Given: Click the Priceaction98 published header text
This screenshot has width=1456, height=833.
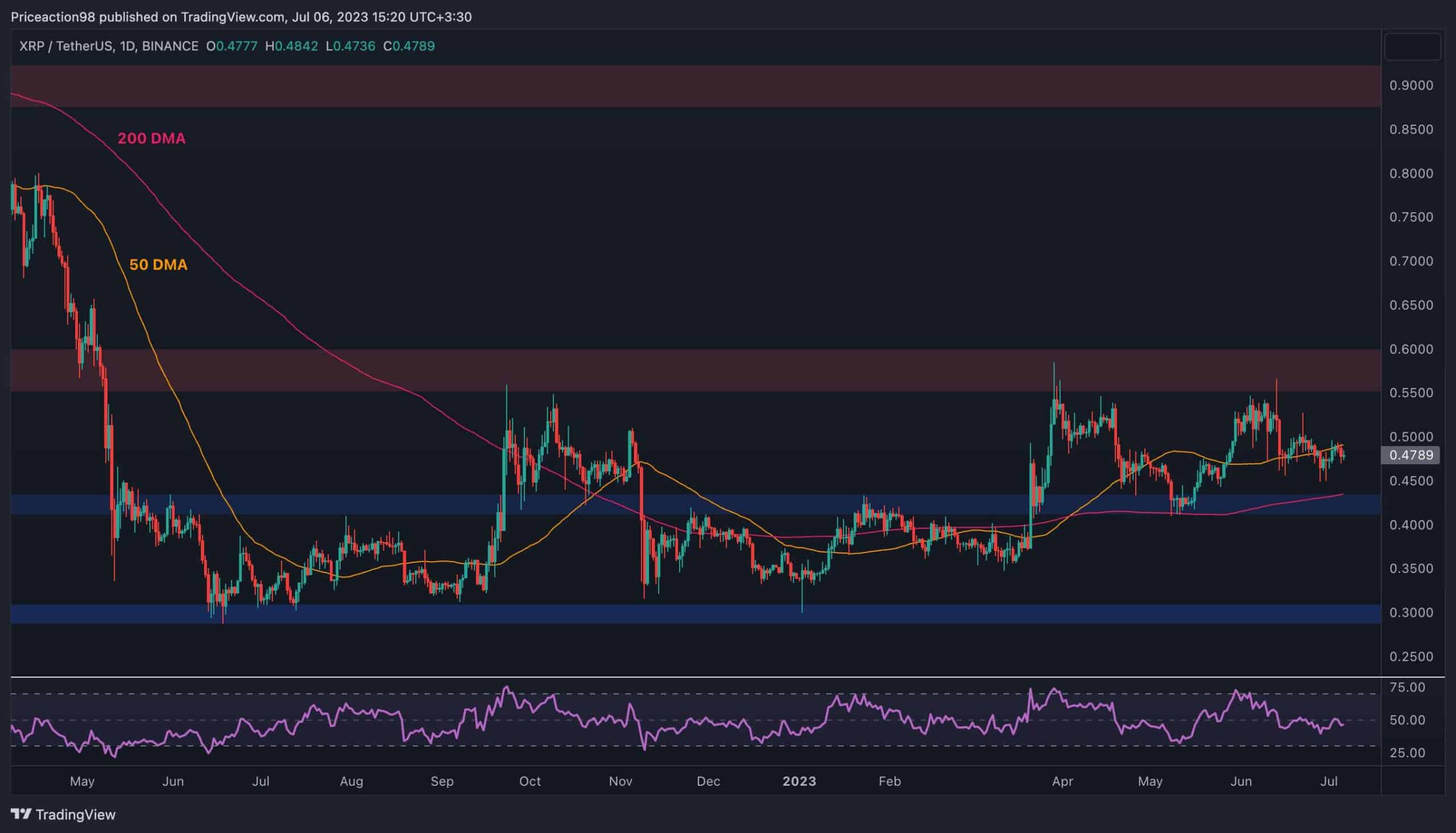Looking at the screenshot, I should point(241,17).
